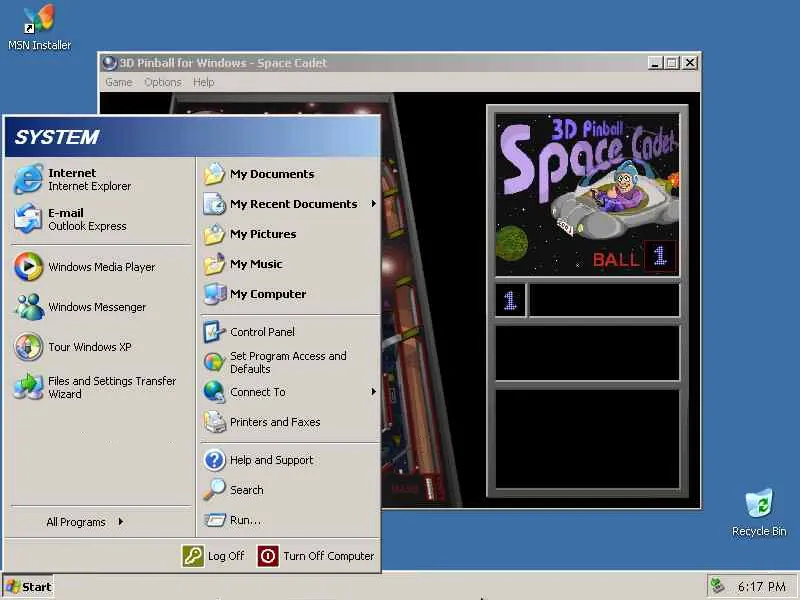Click the All Programs label
The height and width of the screenshot is (600, 800).
(x=76, y=522)
